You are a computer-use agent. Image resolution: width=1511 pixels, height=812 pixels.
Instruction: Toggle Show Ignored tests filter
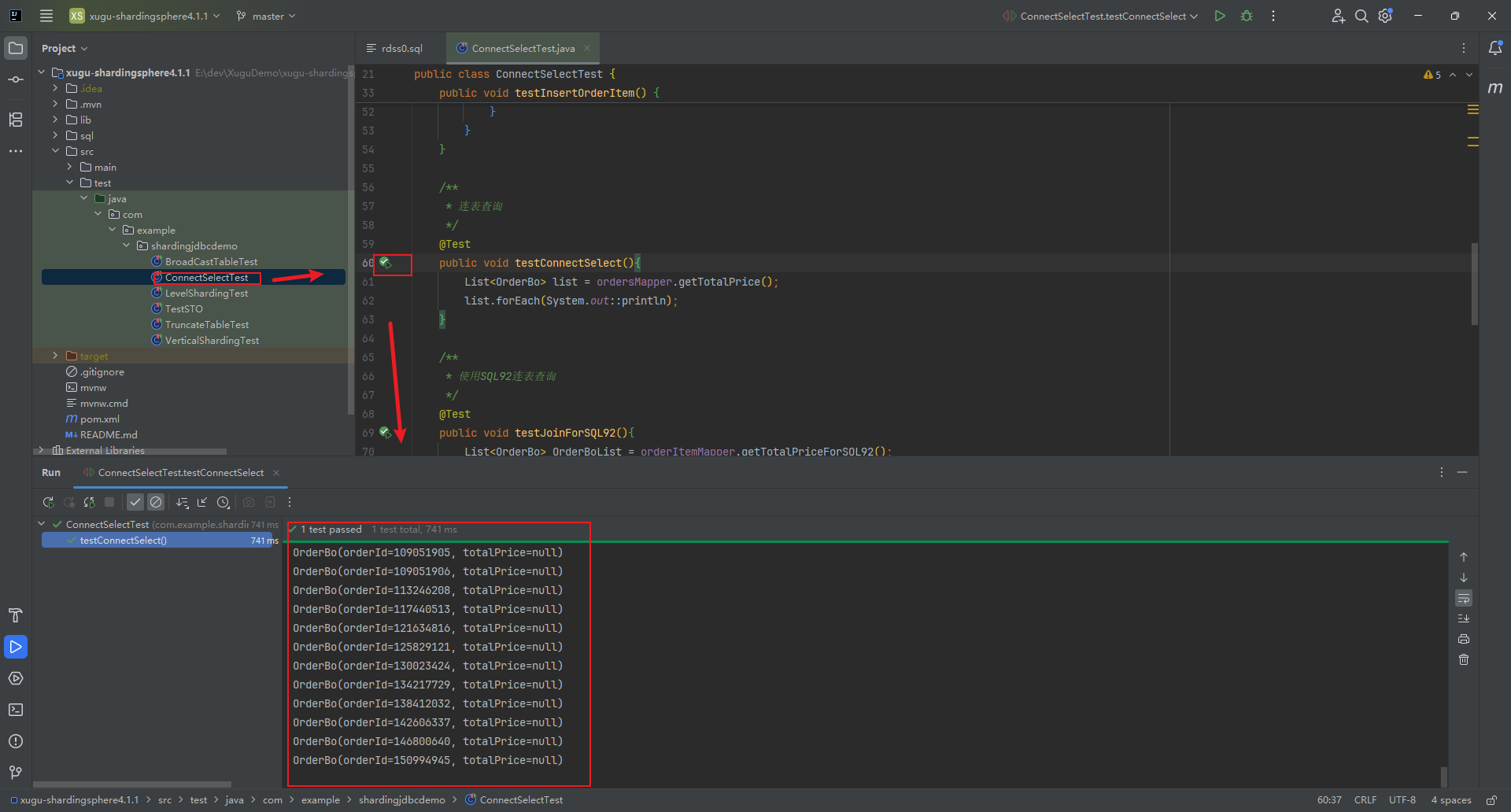click(156, 502)
